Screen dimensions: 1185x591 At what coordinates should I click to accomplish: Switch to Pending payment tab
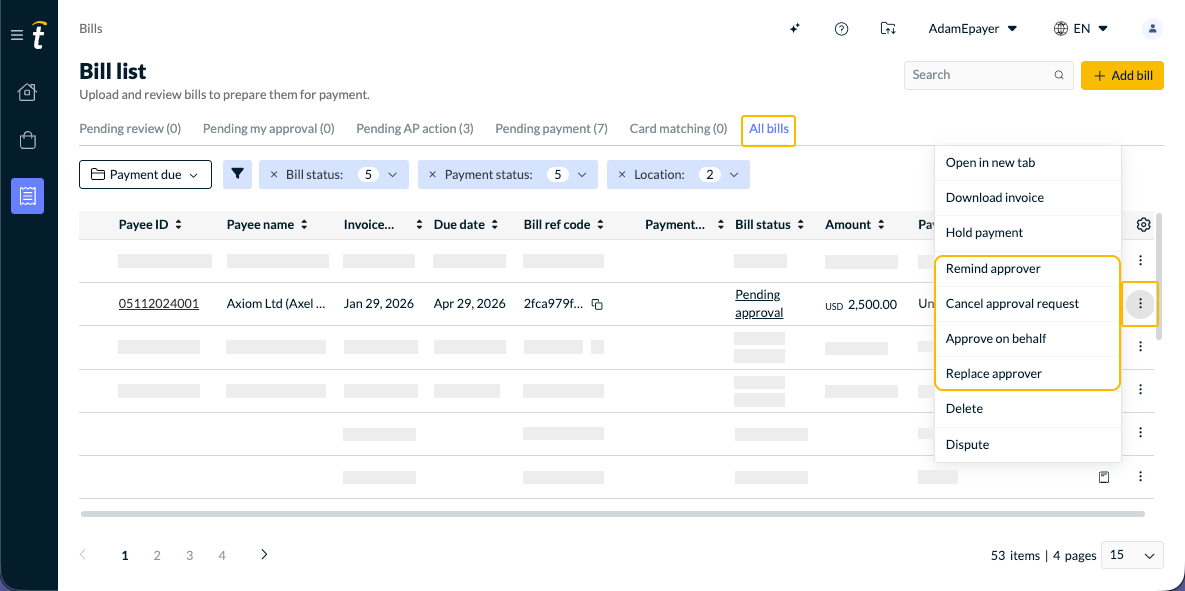tap(551, 128)
